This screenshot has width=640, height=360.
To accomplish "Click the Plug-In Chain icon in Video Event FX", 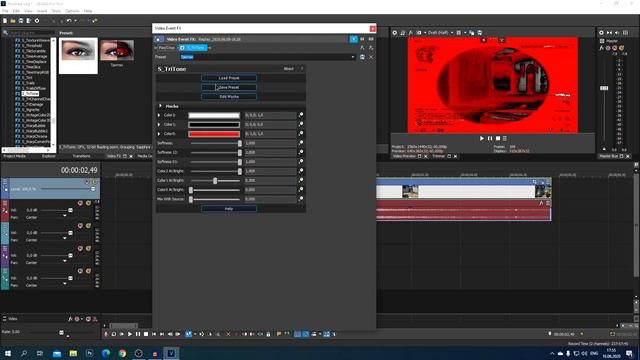I will coord(362,48).
